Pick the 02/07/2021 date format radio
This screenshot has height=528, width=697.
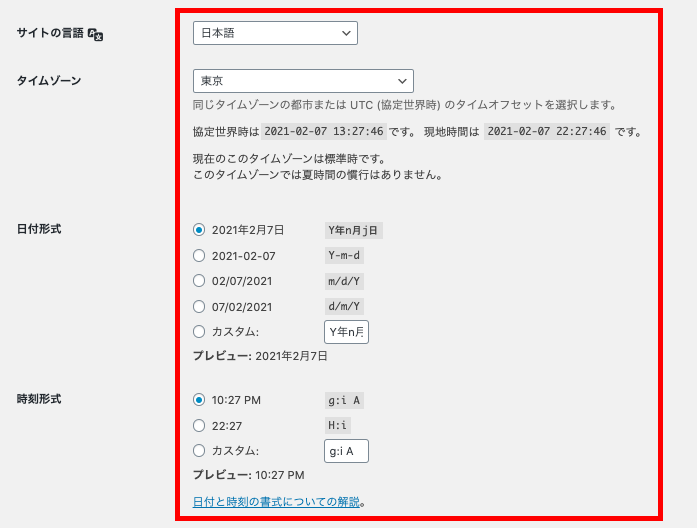point(199,281)
